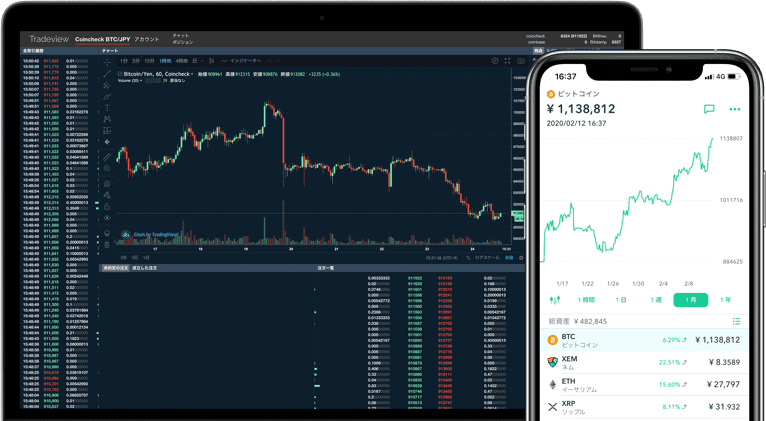The image size is (766, 421).
Task: Open the アカウント account tab
Action: click(147, 39)
